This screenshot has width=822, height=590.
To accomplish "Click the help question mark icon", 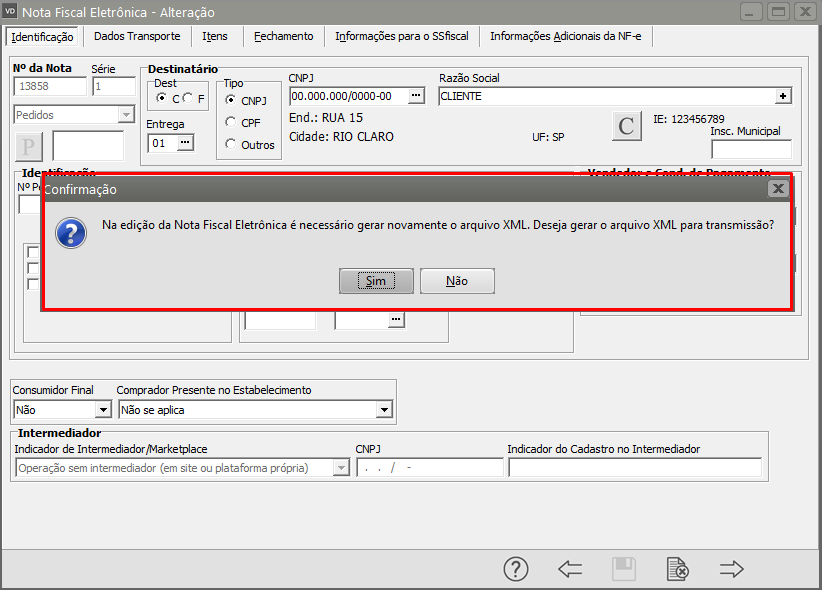I will tap(515, 569).
